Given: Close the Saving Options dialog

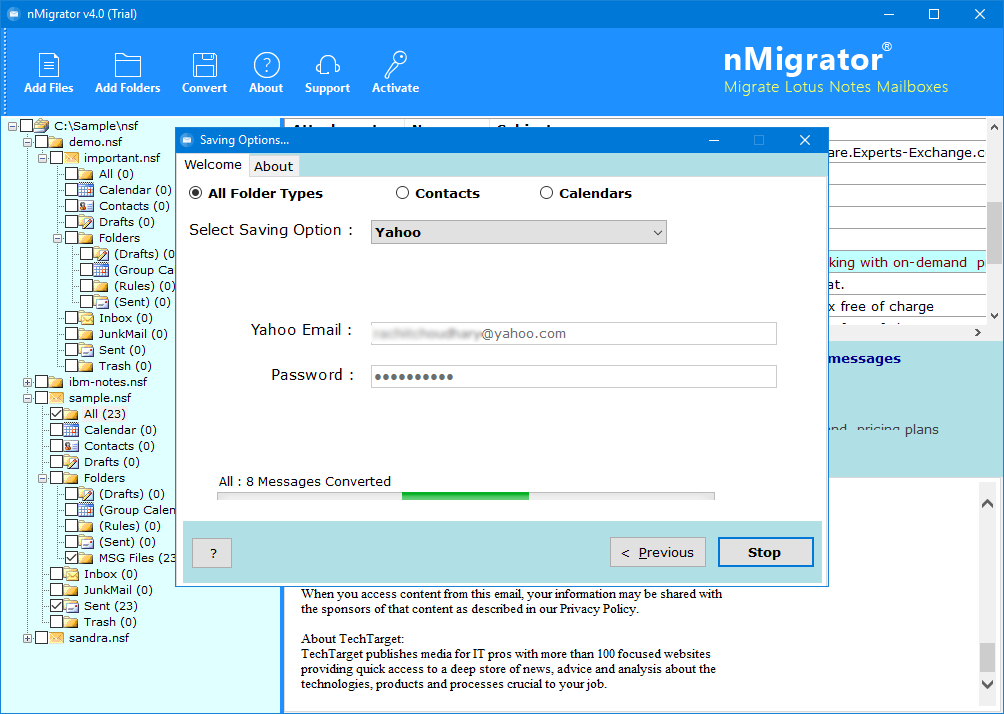Looking at the screenshot, I should click(805, 140).
